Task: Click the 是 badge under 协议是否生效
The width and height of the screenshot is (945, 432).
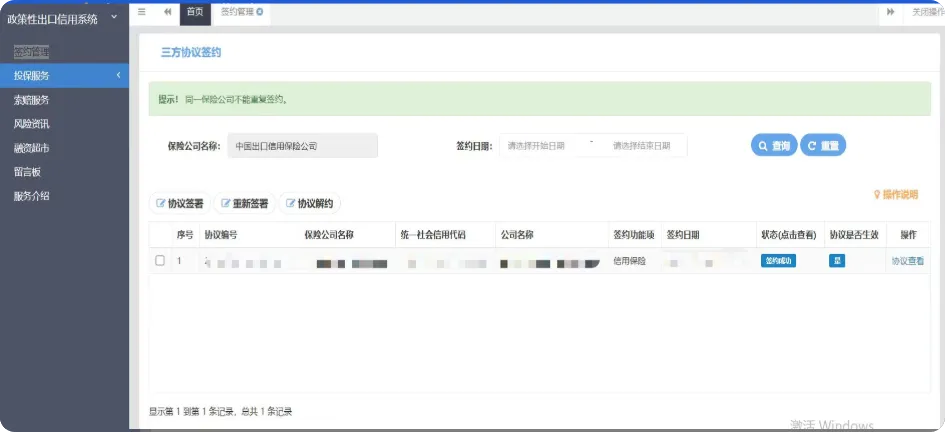Action: (x=837, y=261)
